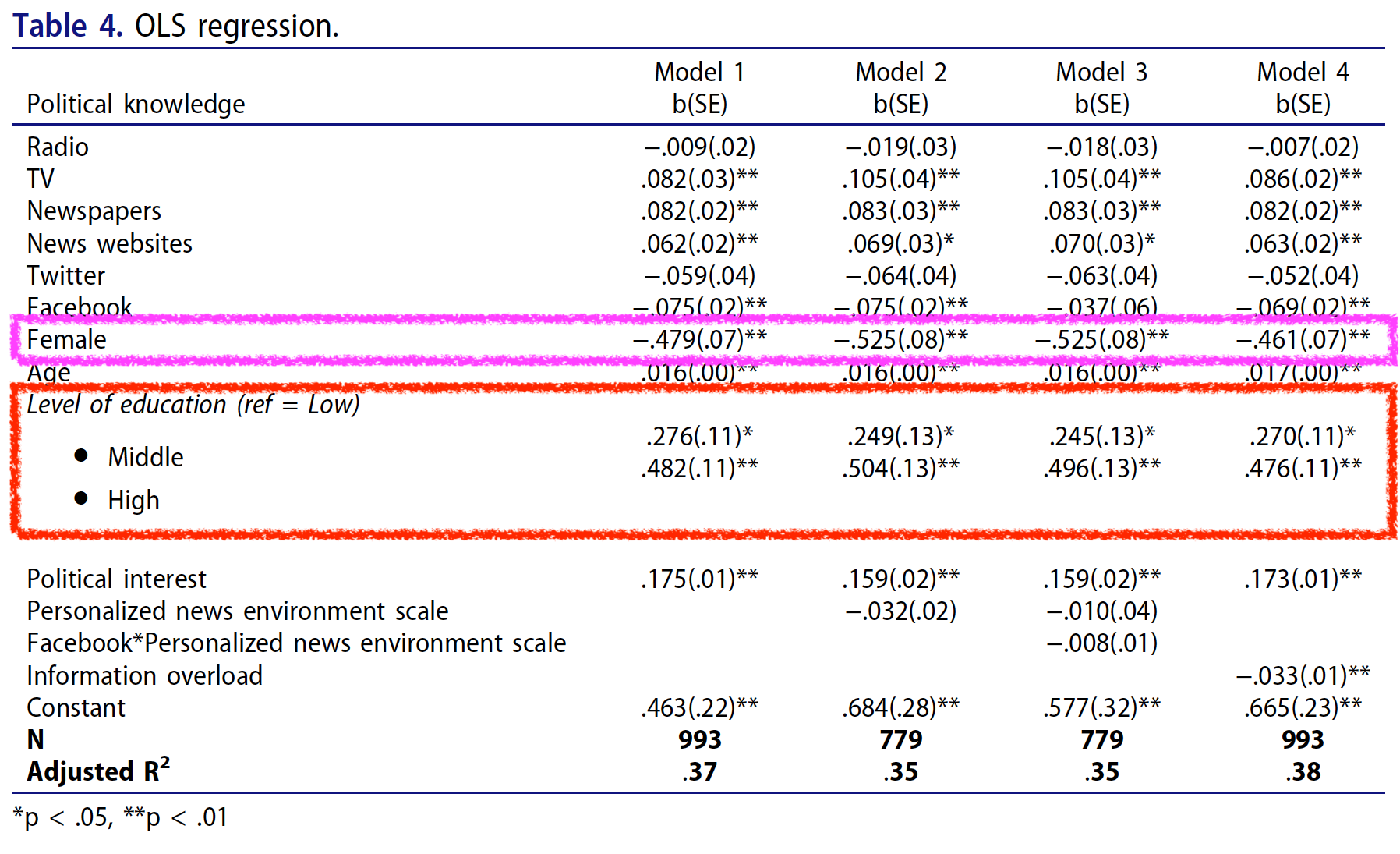Viewport: 1400px width, 854px height.
Task: Click the "News websites" row label
Action: pyautogui.click(x=109, y=244)
